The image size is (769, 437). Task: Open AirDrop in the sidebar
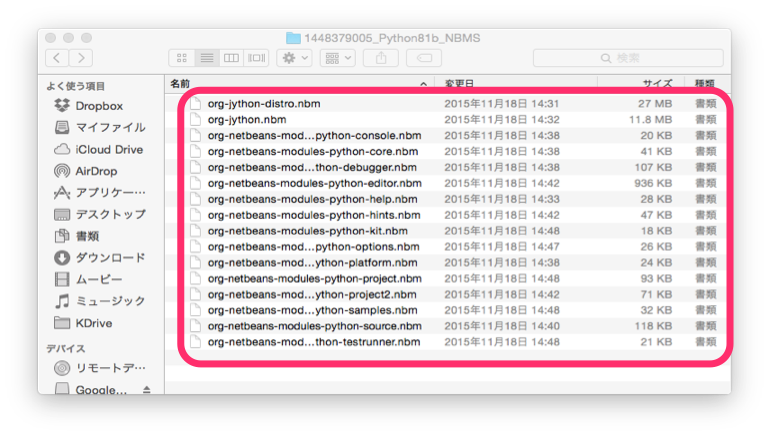pyautogui.click(x=86, y=171)
